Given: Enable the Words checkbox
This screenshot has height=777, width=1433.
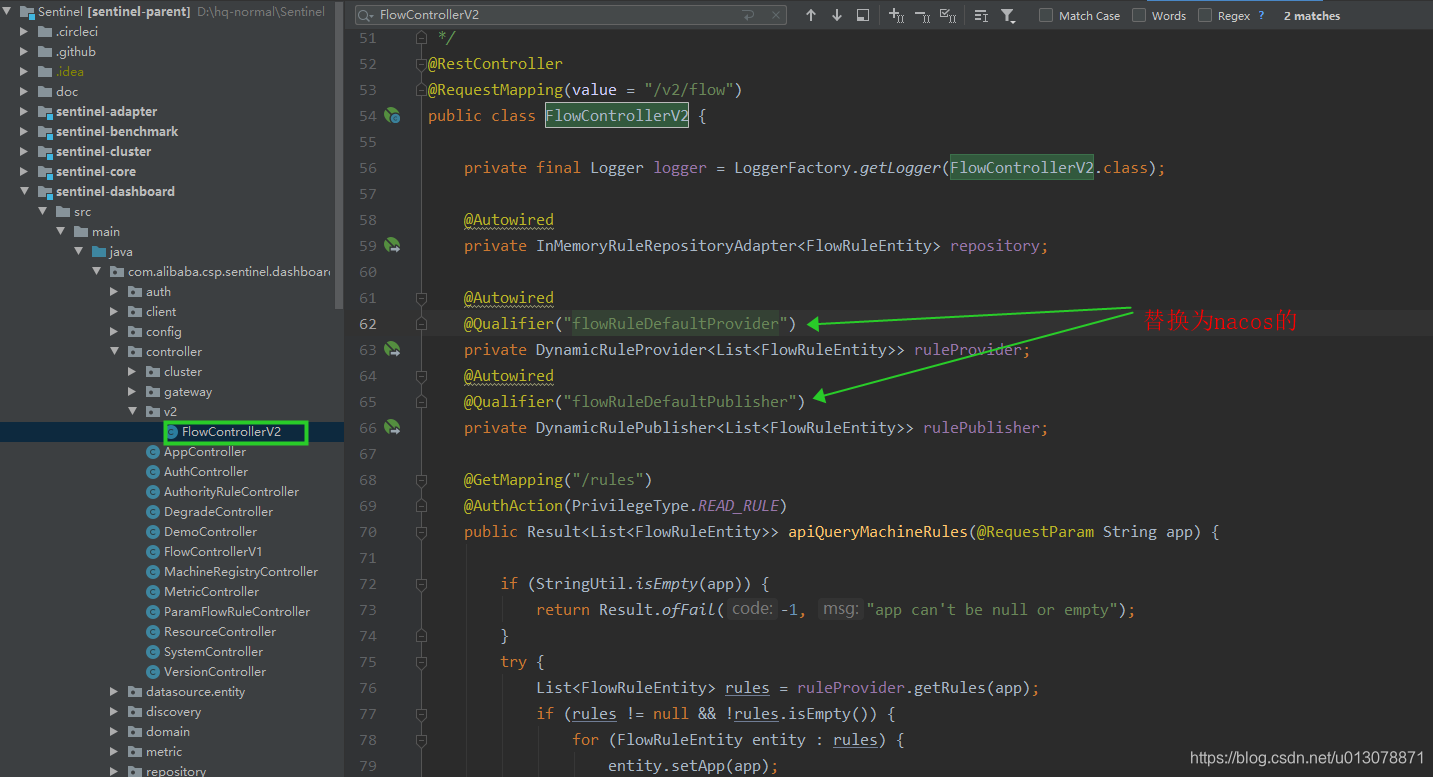Looking at the screenshot, I should (x=1139, y=15).
